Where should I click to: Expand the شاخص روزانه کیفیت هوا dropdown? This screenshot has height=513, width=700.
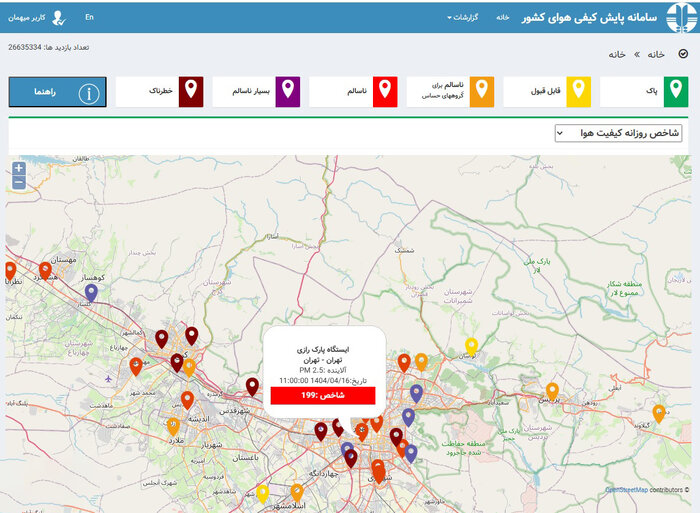[x=619, y=133]
